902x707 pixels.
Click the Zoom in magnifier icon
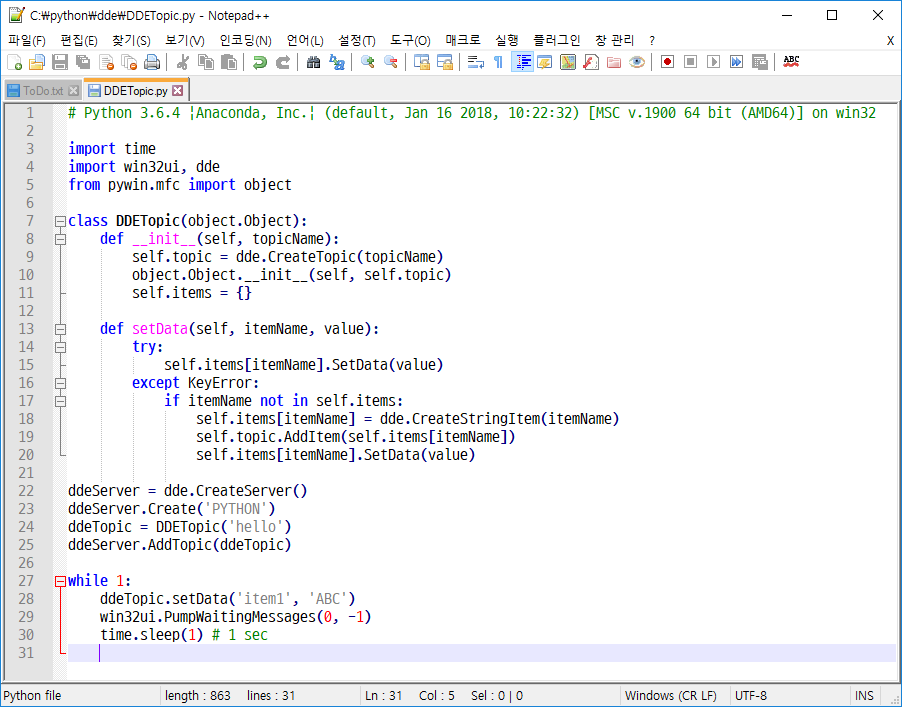coord(368,62)
